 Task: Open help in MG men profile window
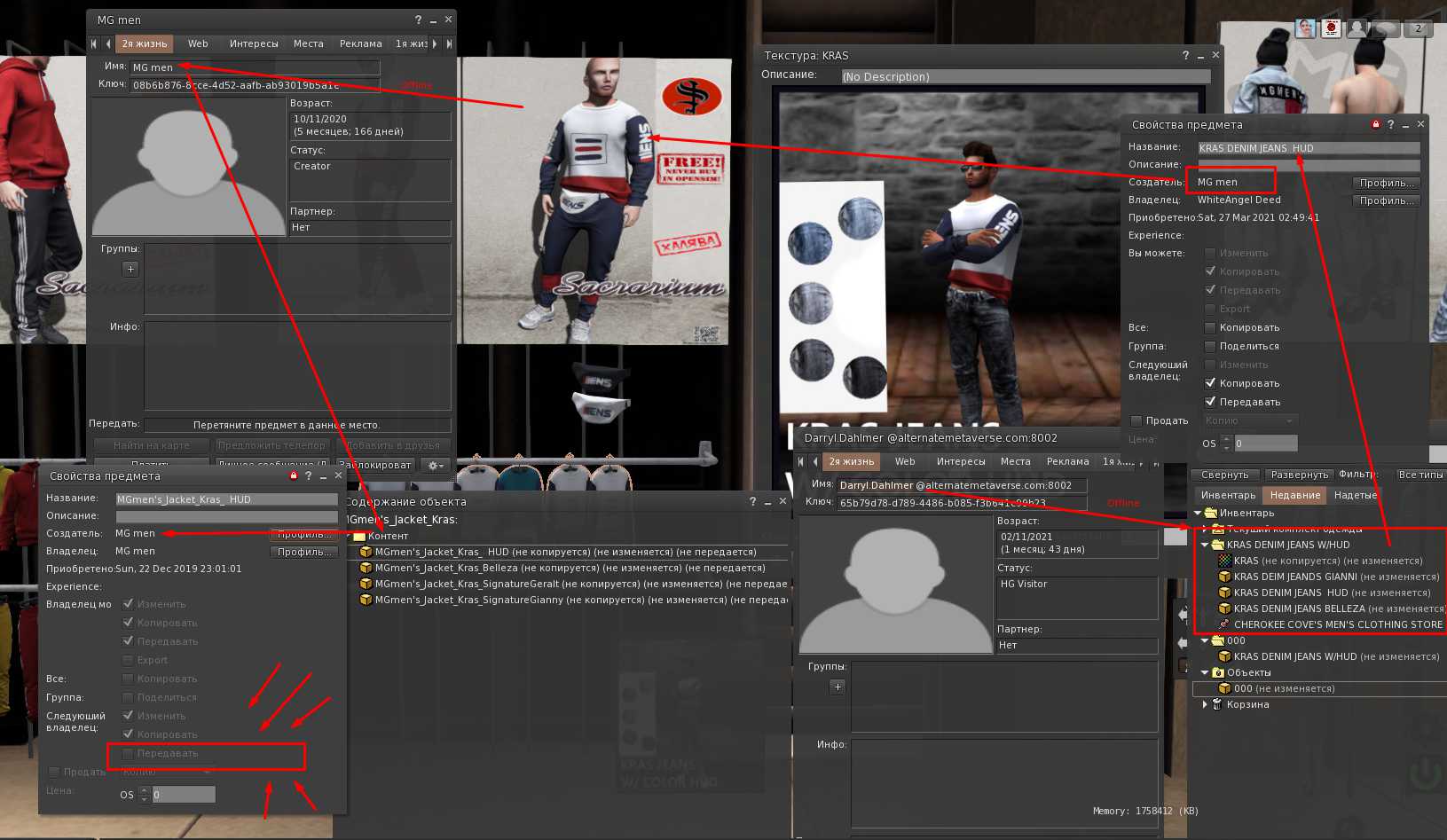418,20
